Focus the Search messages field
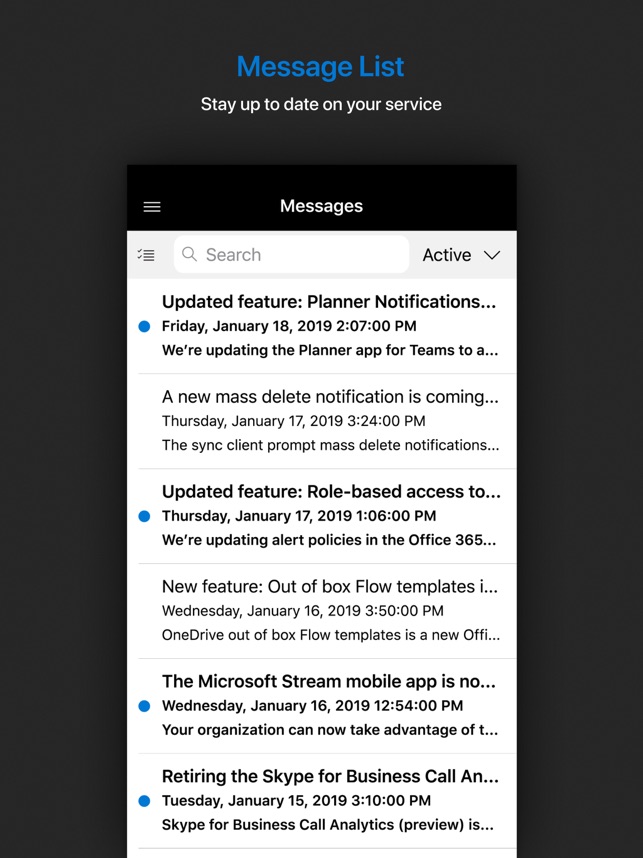 (x=291, y=254)
